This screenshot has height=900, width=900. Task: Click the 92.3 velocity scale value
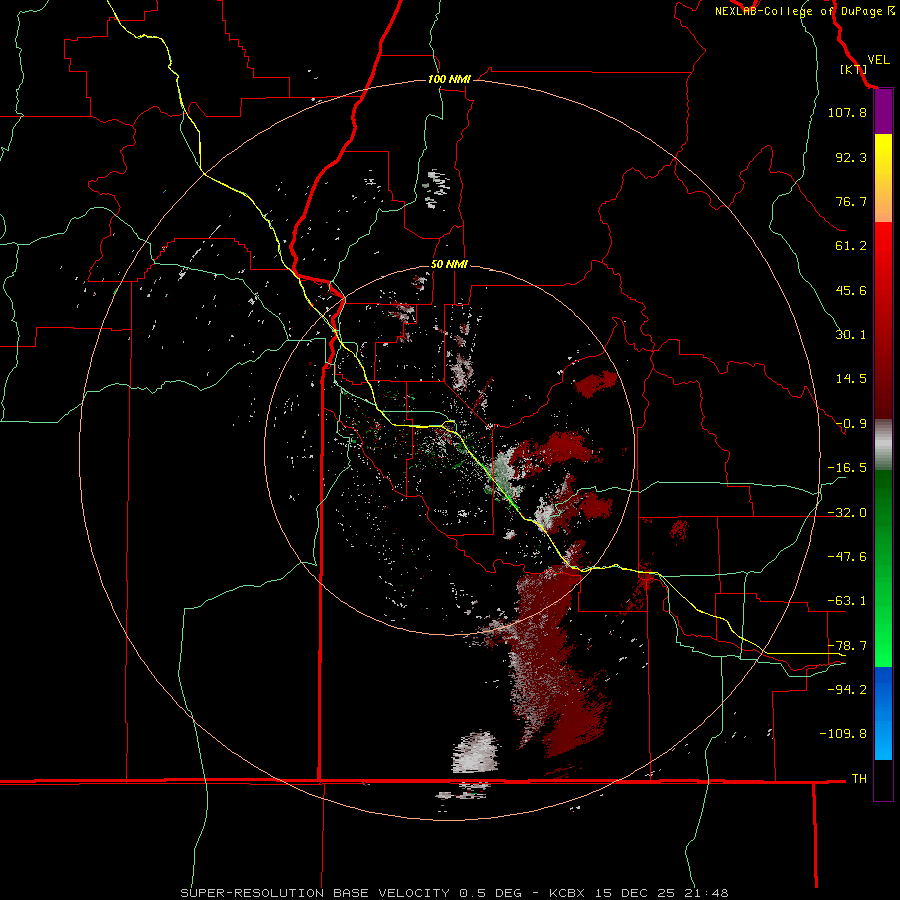tap(851, 157)
